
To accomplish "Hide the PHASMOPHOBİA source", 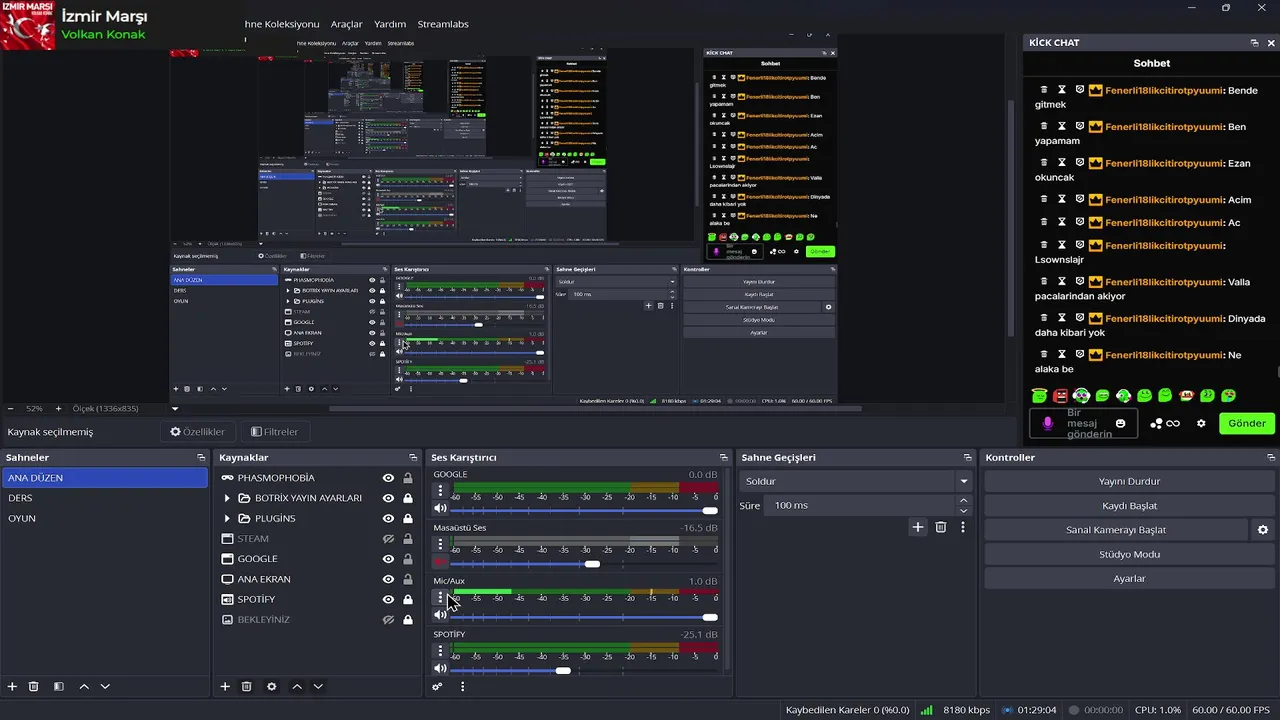I will (x=388, y=478).
